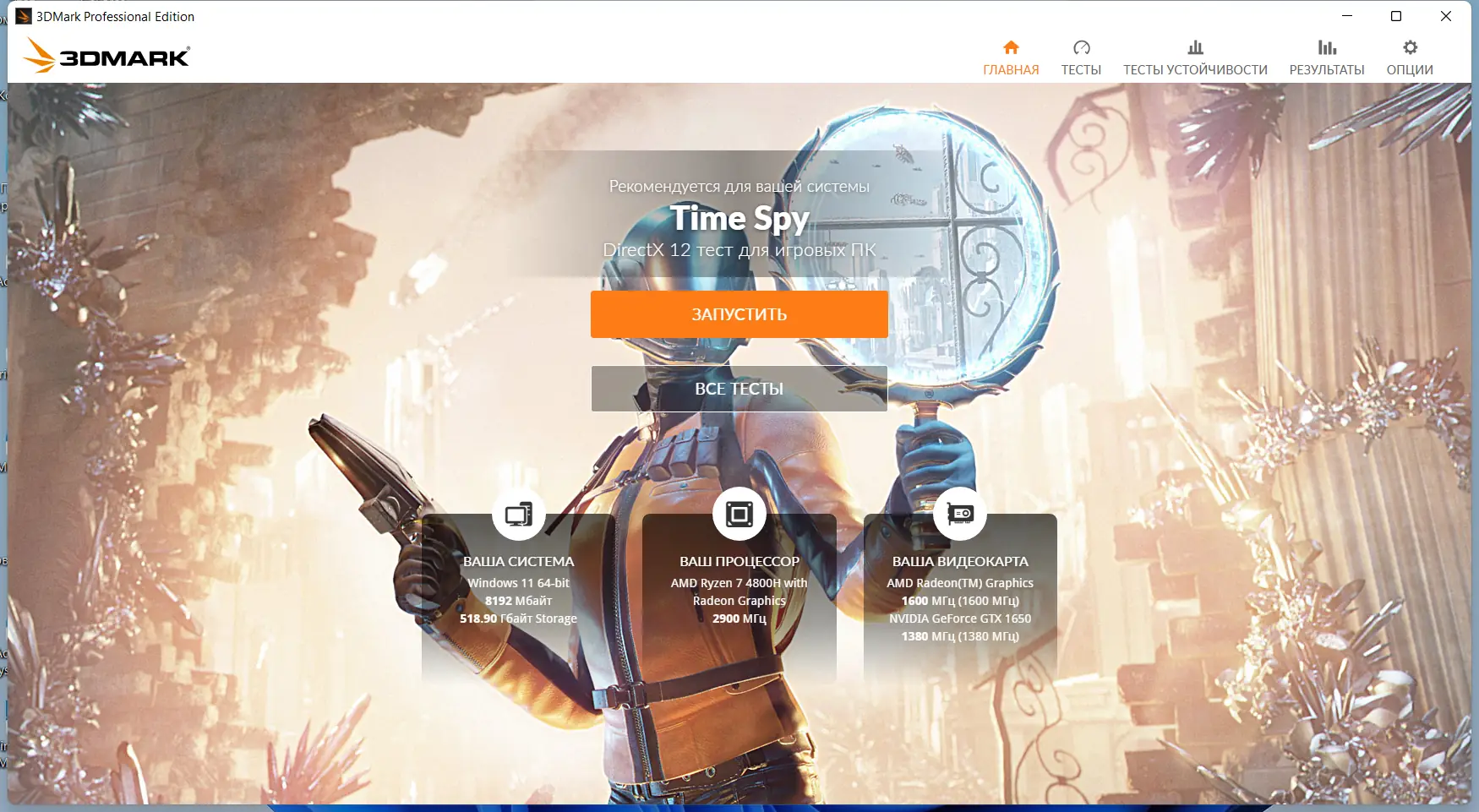1479x812 pixels.
Task: Click the 'NVIDIA GeForce GTX 1650' line
Action: [x=960, y=619]
